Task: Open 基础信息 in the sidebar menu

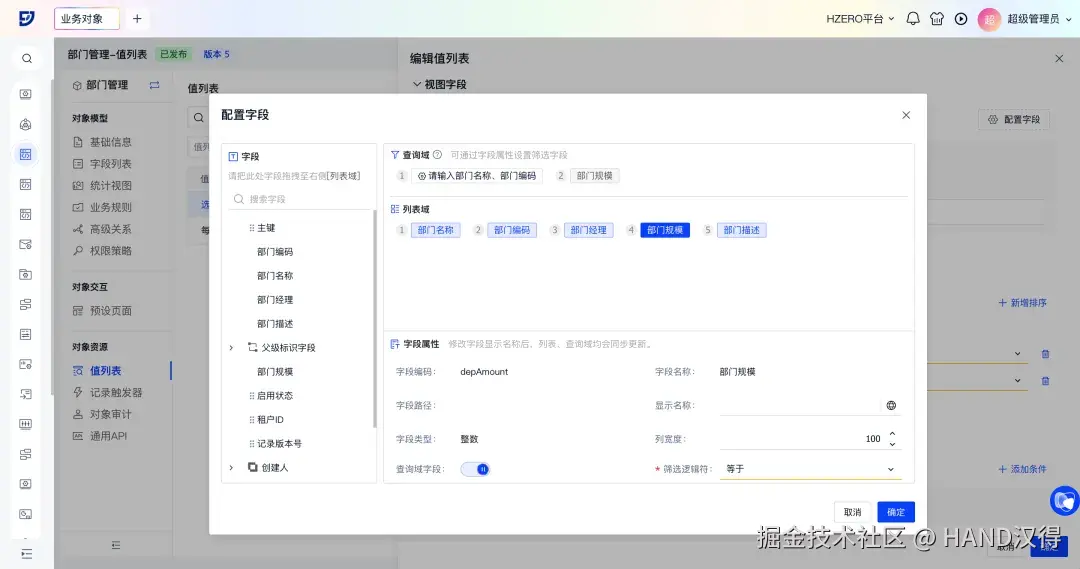Action: (110, 142)
